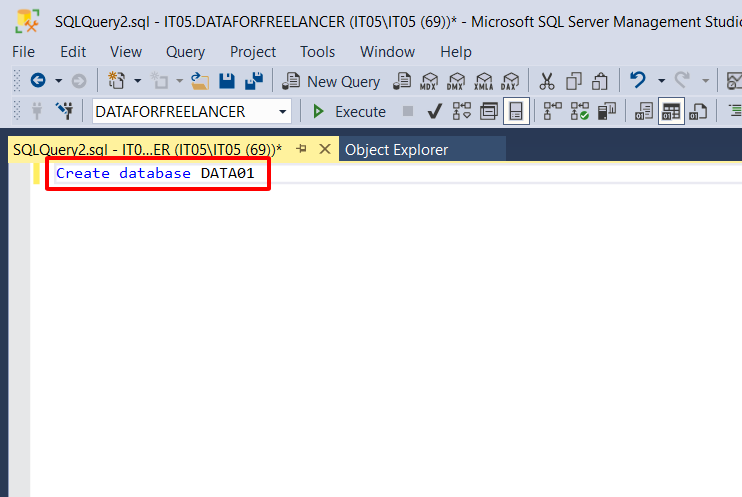Click the New Query button
Viewport: 742px width, 497px height.
click(331, 81)
